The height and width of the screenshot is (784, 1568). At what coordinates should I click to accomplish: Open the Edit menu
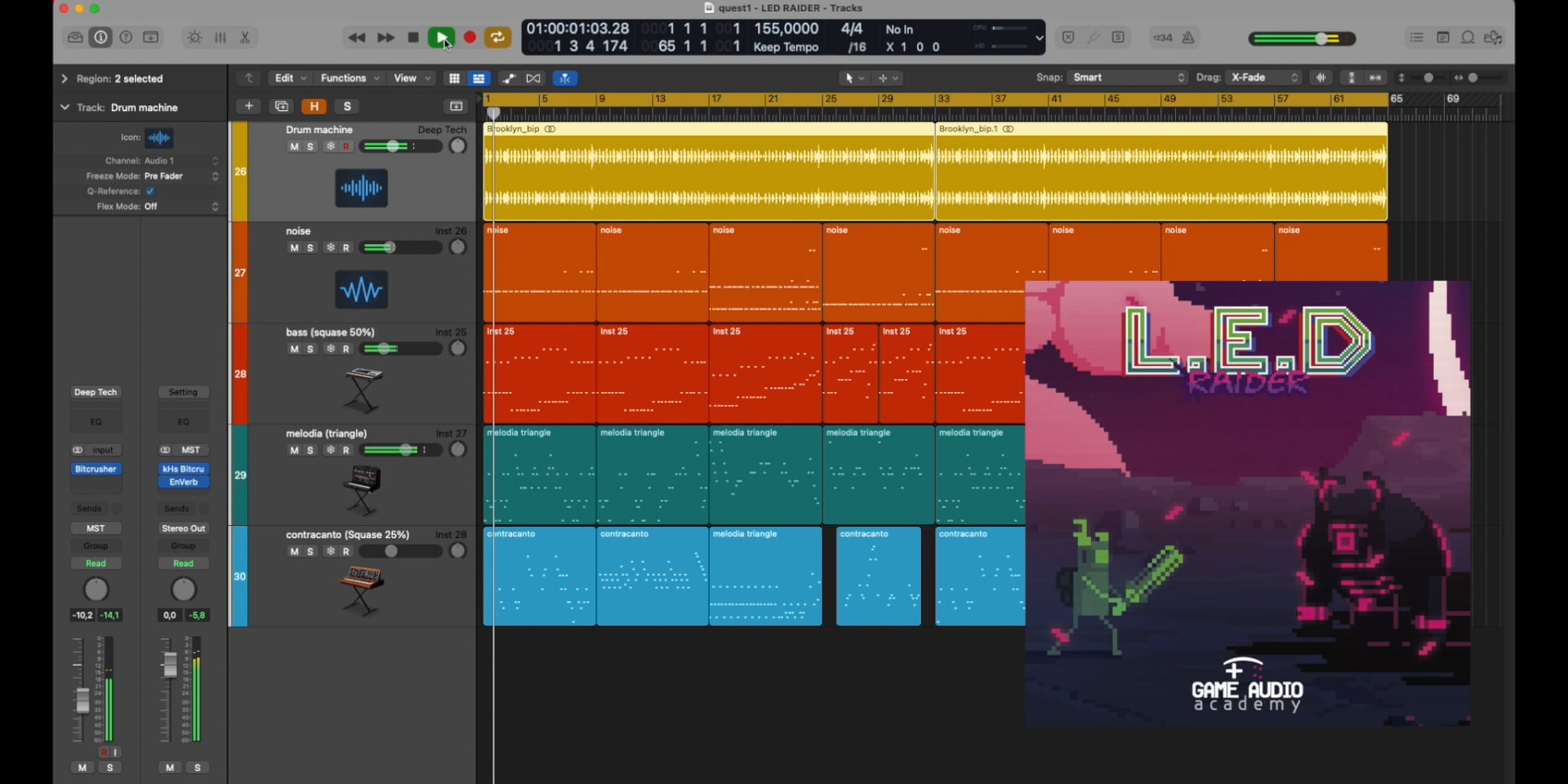click(x=290, y=78)
